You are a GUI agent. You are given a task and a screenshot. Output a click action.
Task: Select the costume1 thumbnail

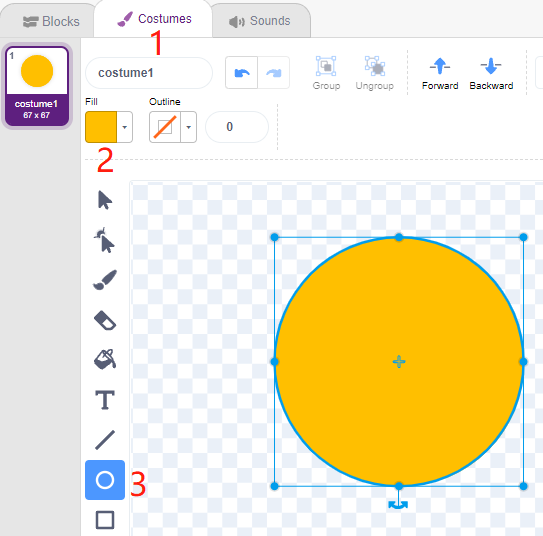tap(37, 86)
